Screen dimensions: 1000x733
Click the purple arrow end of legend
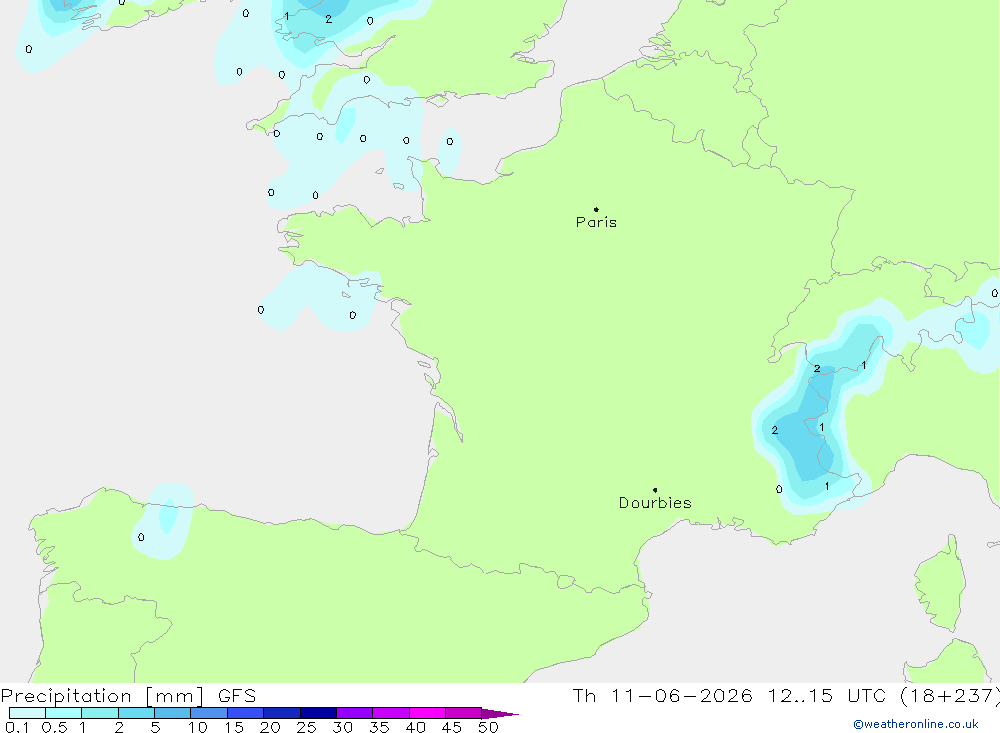pyautogui.click(x=500, y=713)
